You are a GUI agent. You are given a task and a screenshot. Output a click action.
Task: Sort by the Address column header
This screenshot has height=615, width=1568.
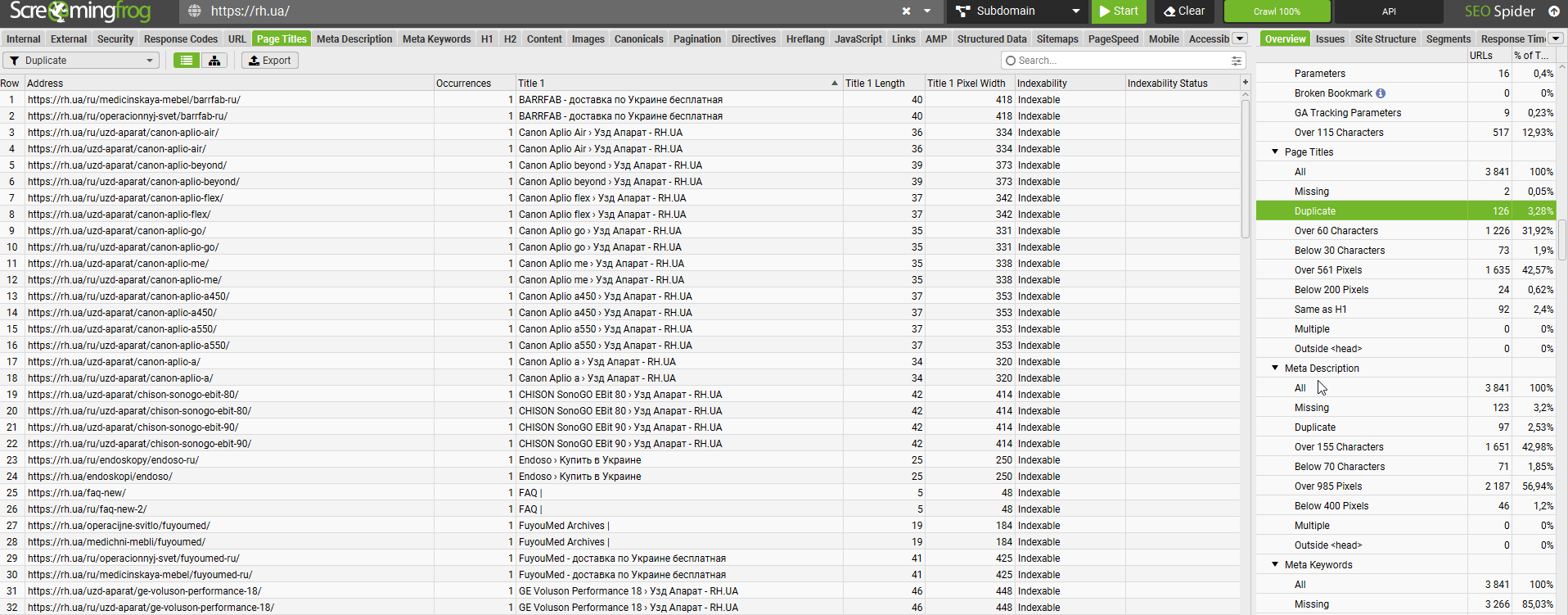229,84
